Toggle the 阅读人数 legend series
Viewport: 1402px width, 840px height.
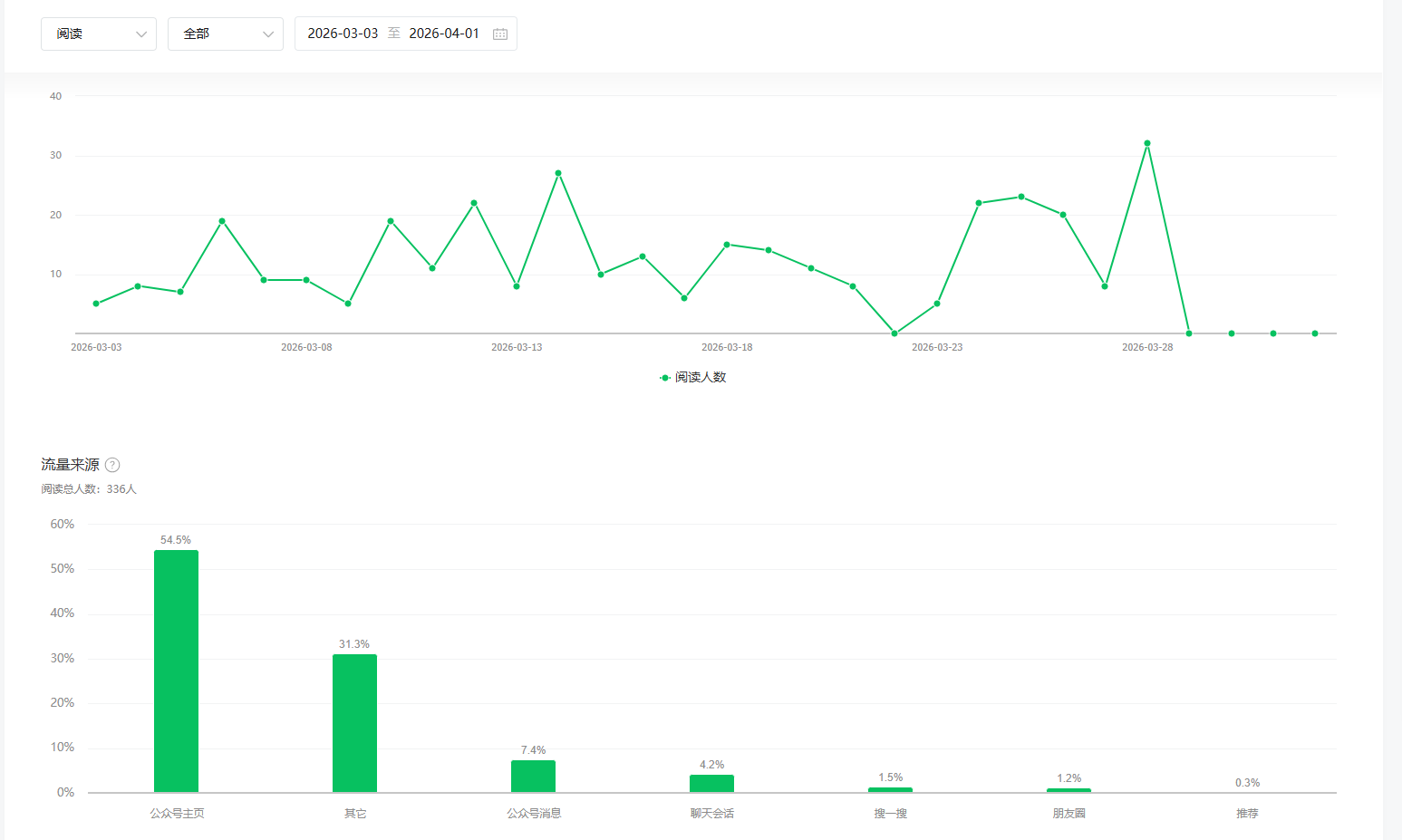click(693, 377)
